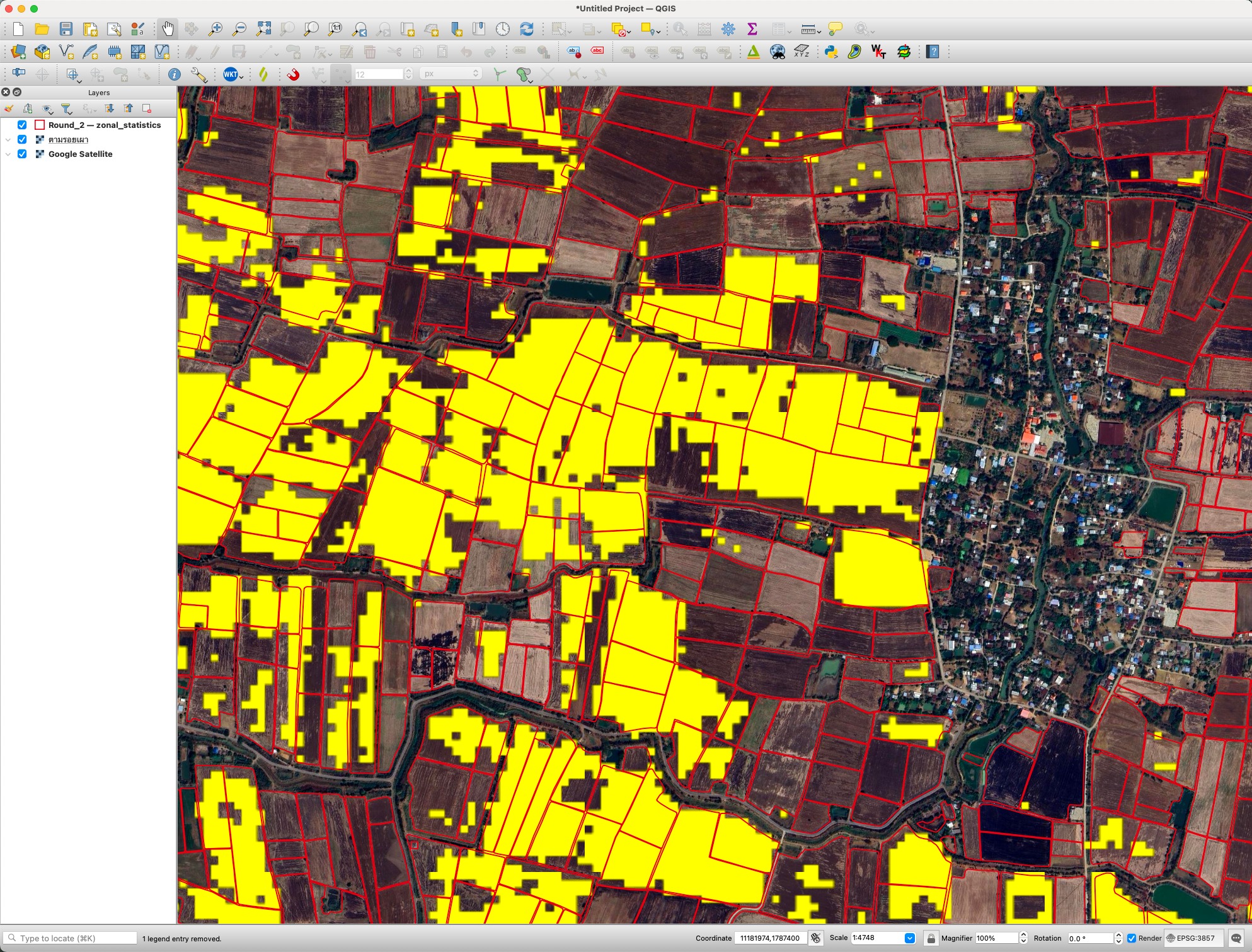This screenshot has width=1252, height=952.
Task: Select the Google Satellite layer name
Action: pyautogui.click(x=81, y=154)
